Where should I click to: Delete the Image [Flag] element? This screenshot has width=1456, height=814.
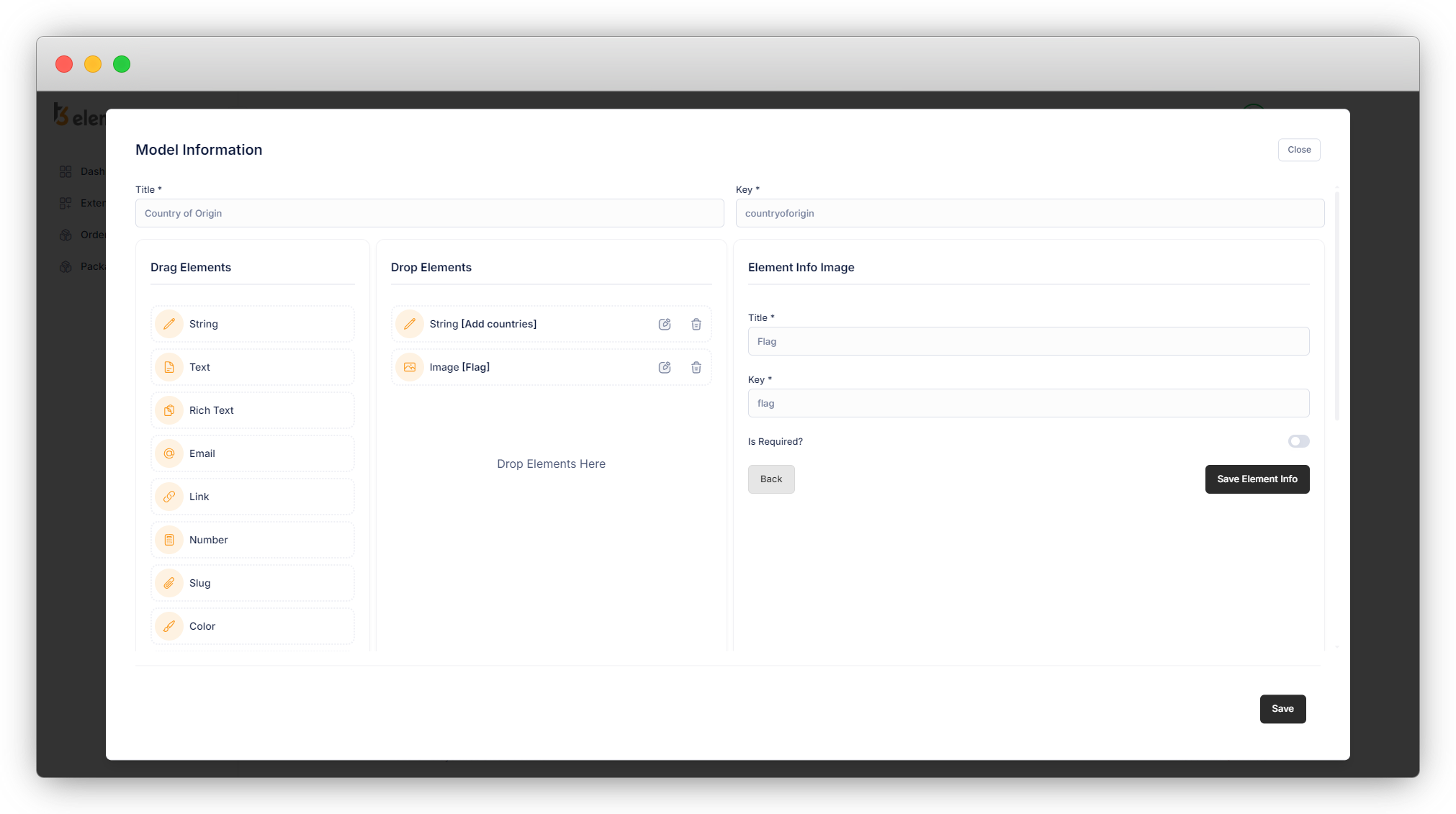point(696,367)
